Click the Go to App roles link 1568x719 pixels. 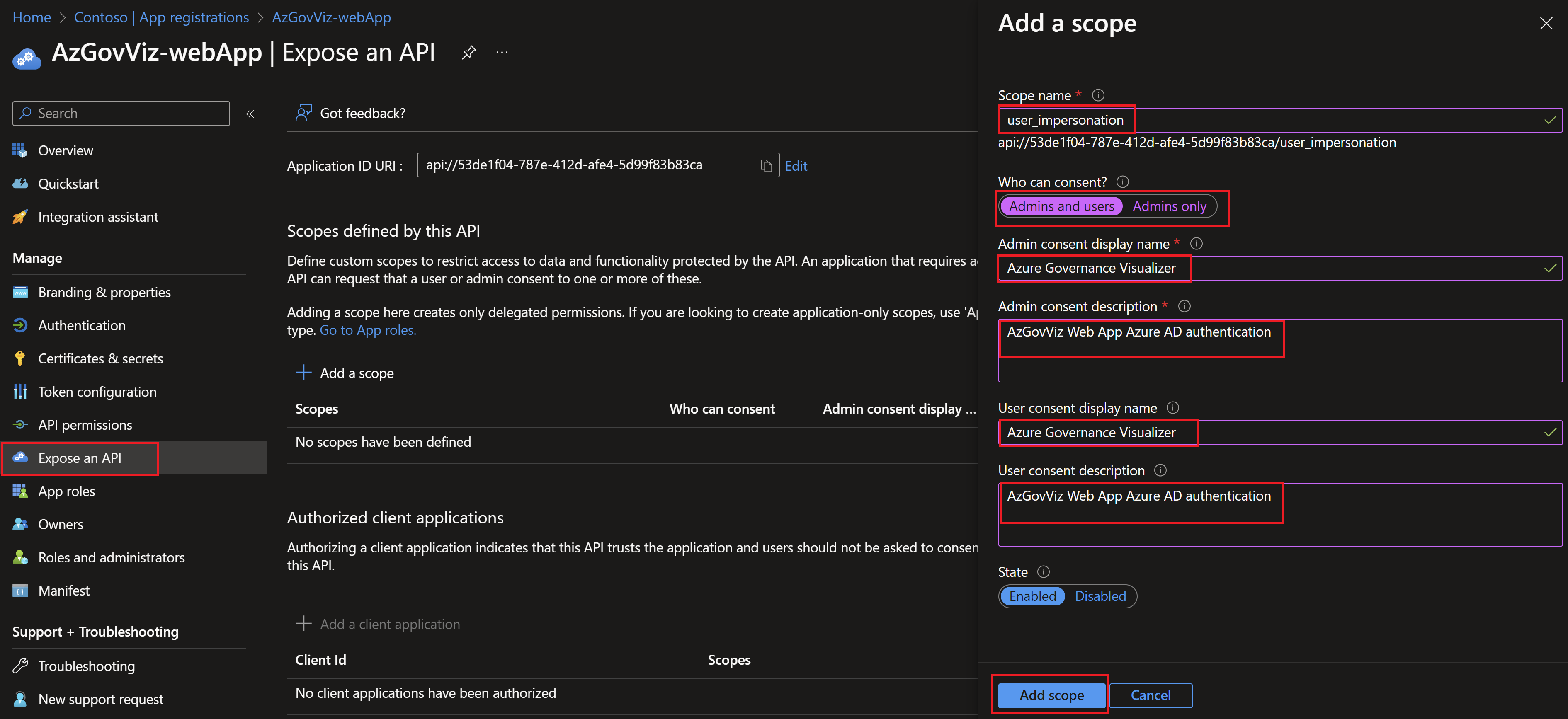(368, 330)
